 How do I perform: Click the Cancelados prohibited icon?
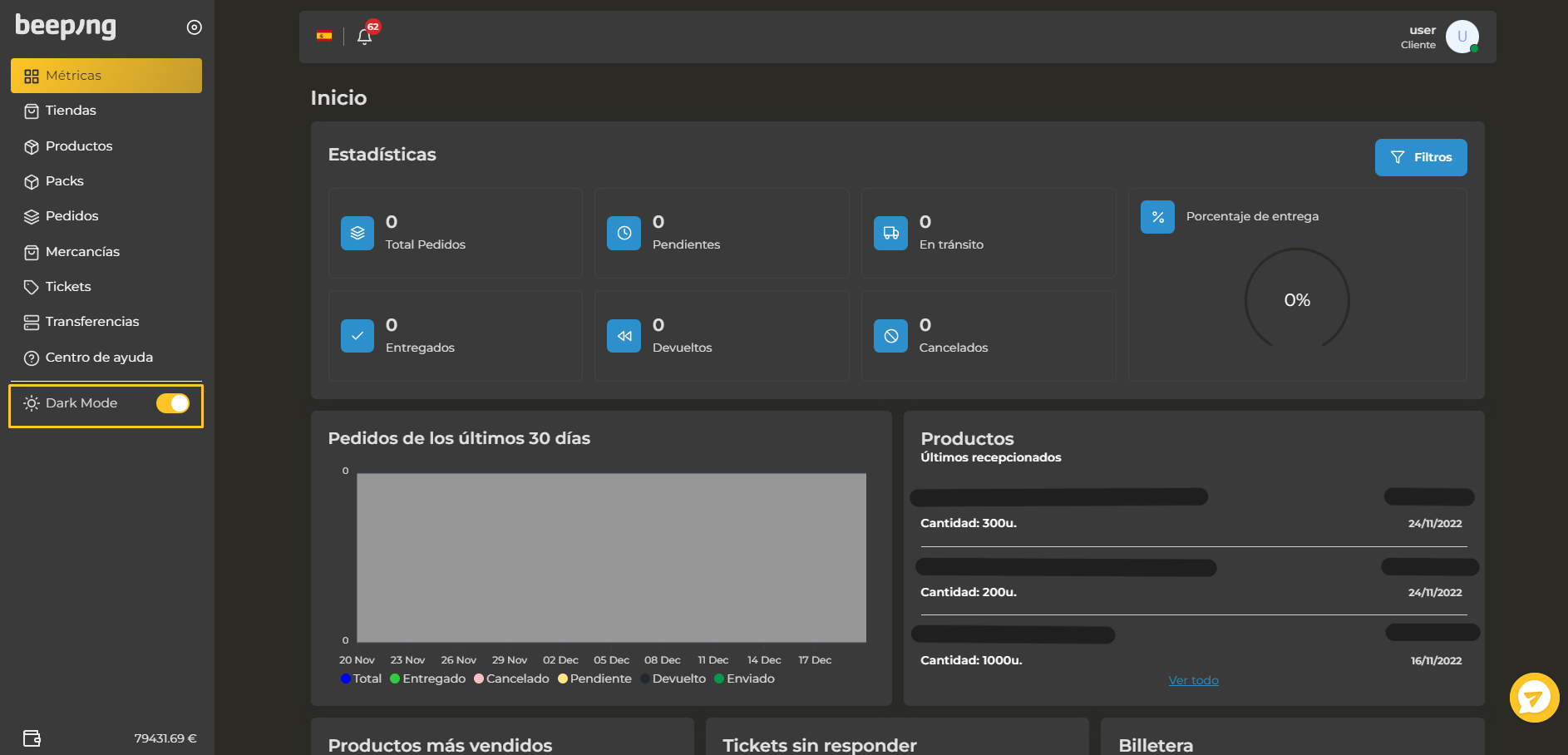[890, 336]
